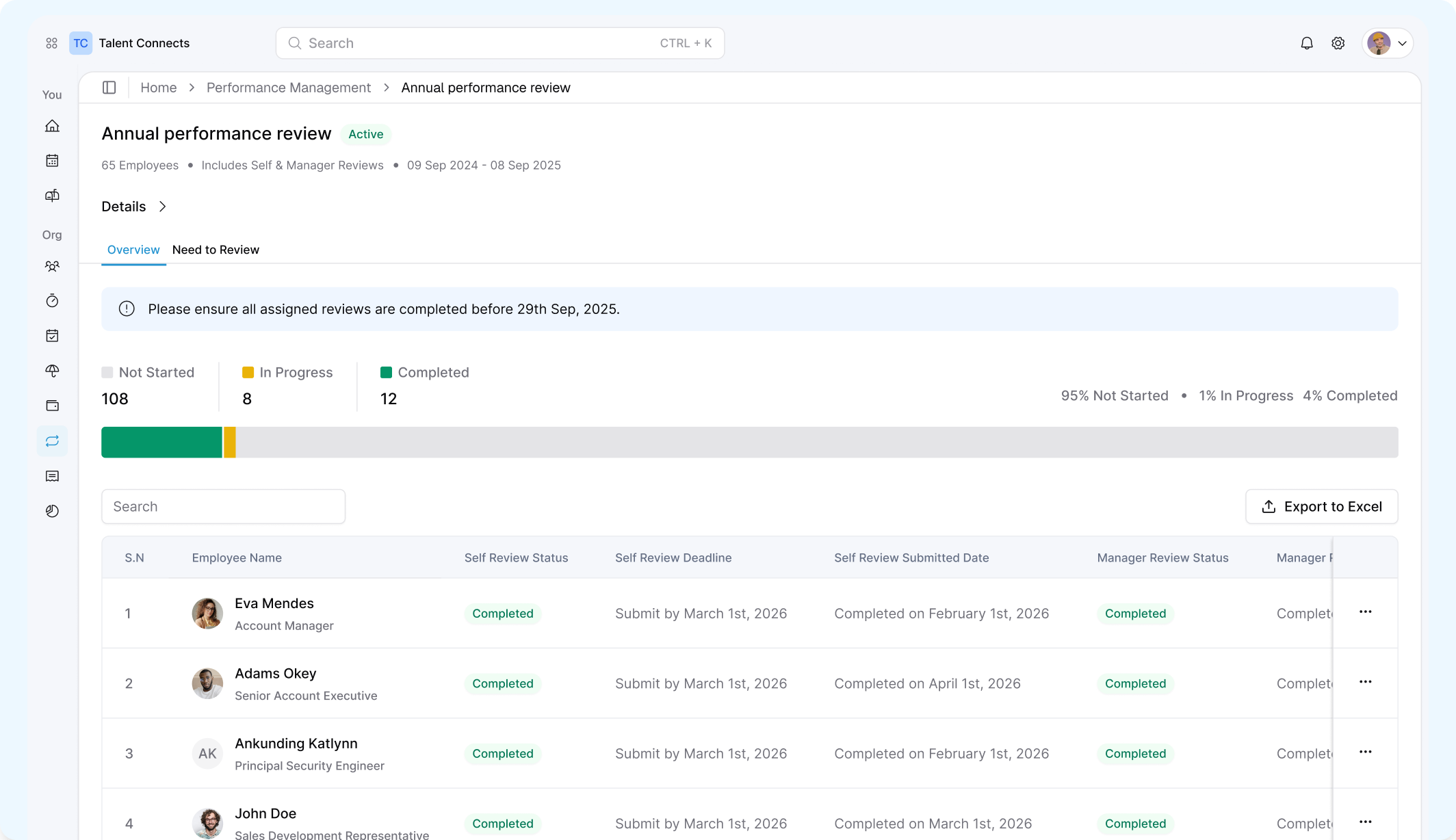Sort by Self Review Status header
The image size is (1456, 840).
pyautogui.click(x=517, y=558)
